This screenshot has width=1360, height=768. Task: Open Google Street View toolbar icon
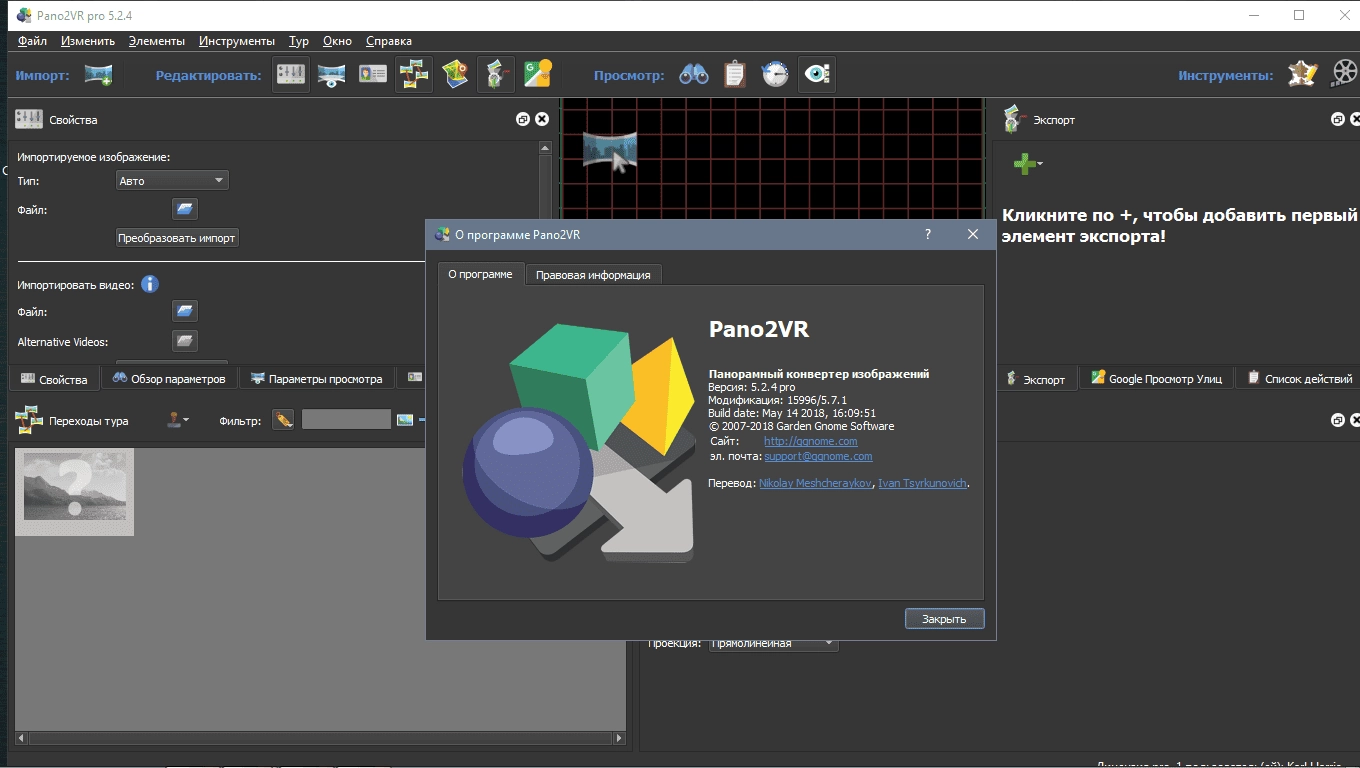point(538,75)
